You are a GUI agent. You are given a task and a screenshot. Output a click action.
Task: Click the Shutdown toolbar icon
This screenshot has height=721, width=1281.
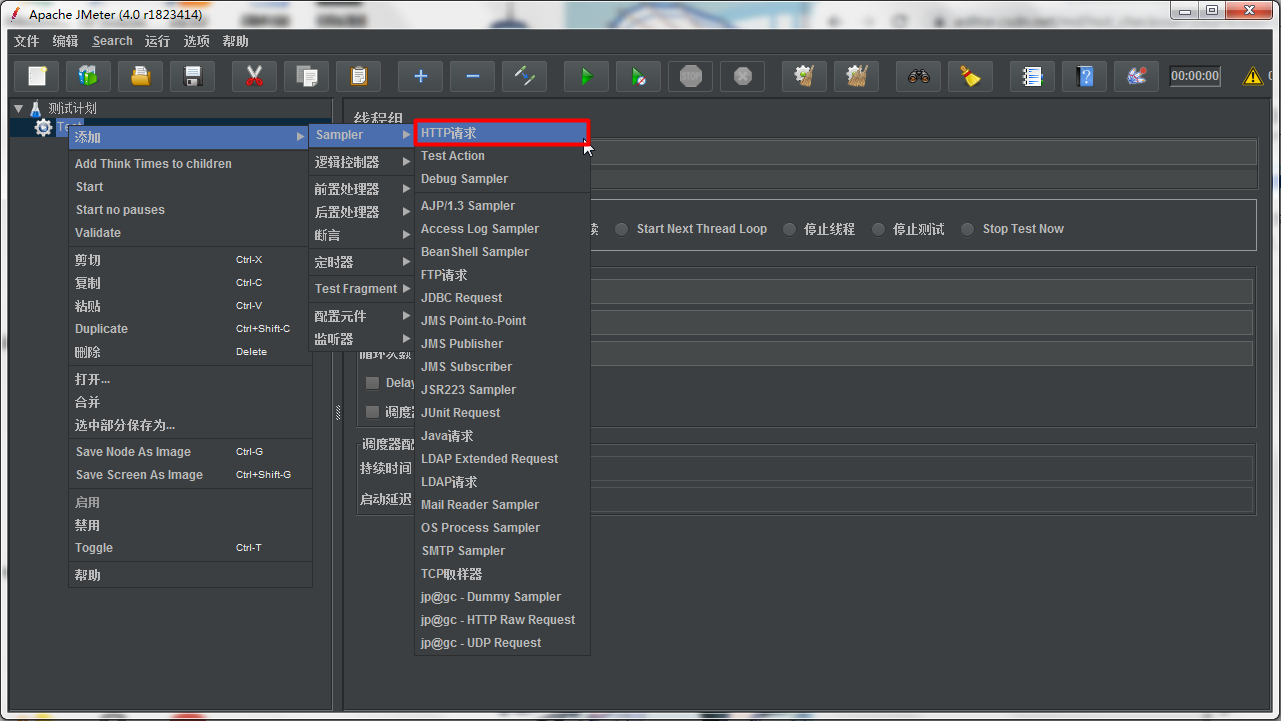click(x=743, y=76)
